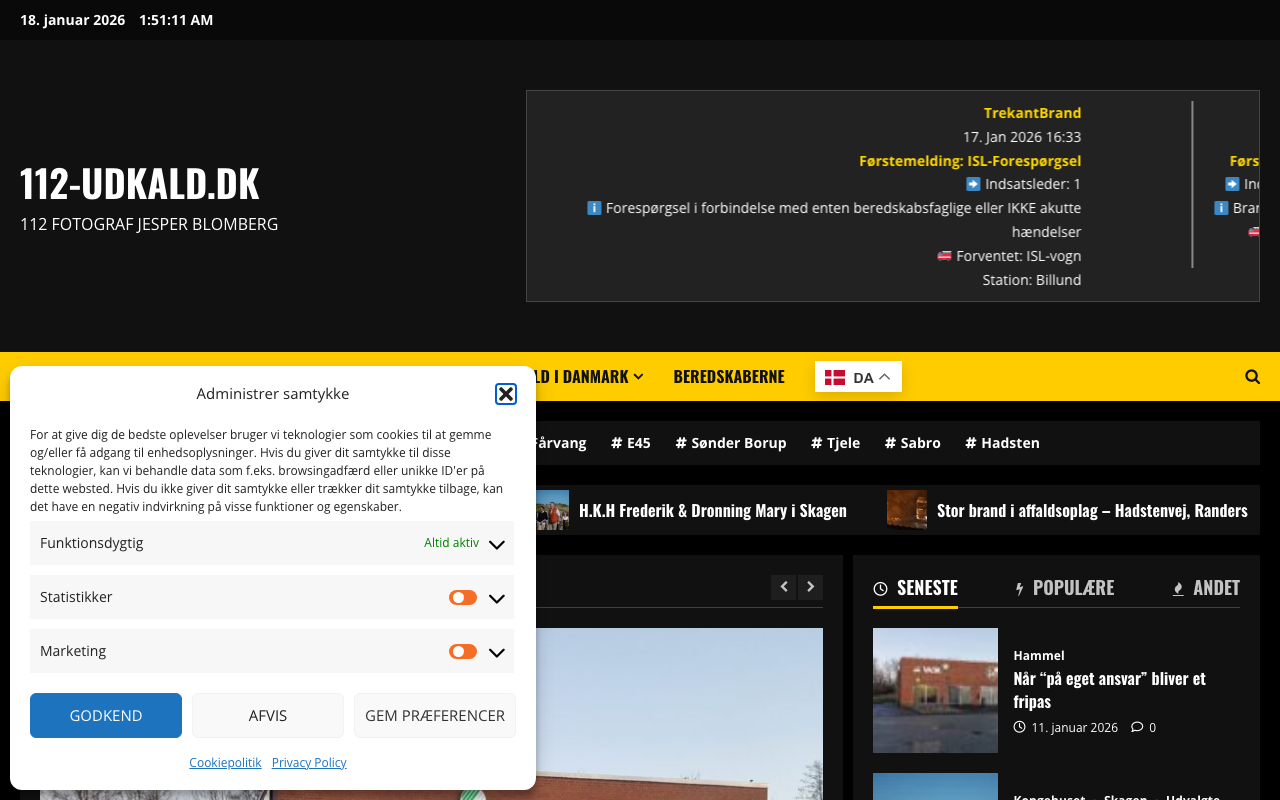Click the '18. januar 2026' date text
Image resolution: width=1280 pixels, height=800 pixels.
tap(72, 20)
